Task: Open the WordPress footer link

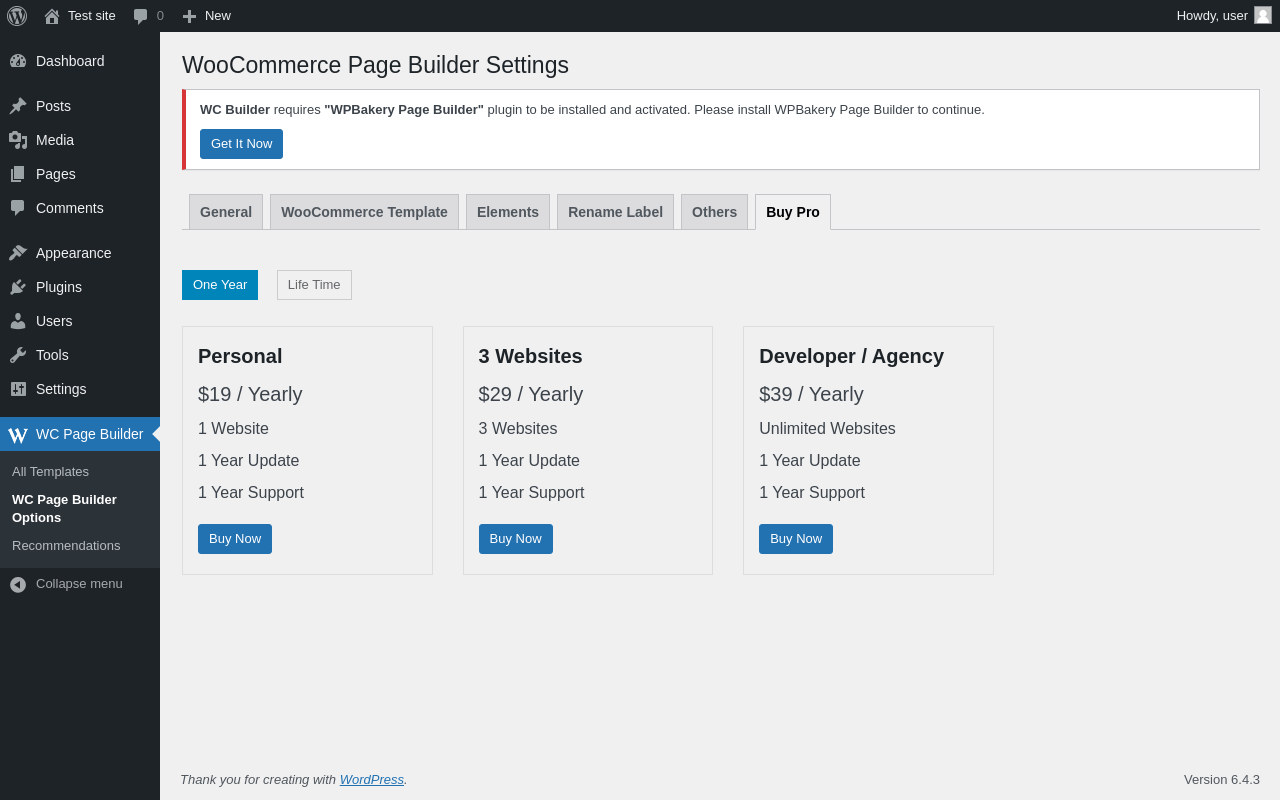Action: pos(372,779)
